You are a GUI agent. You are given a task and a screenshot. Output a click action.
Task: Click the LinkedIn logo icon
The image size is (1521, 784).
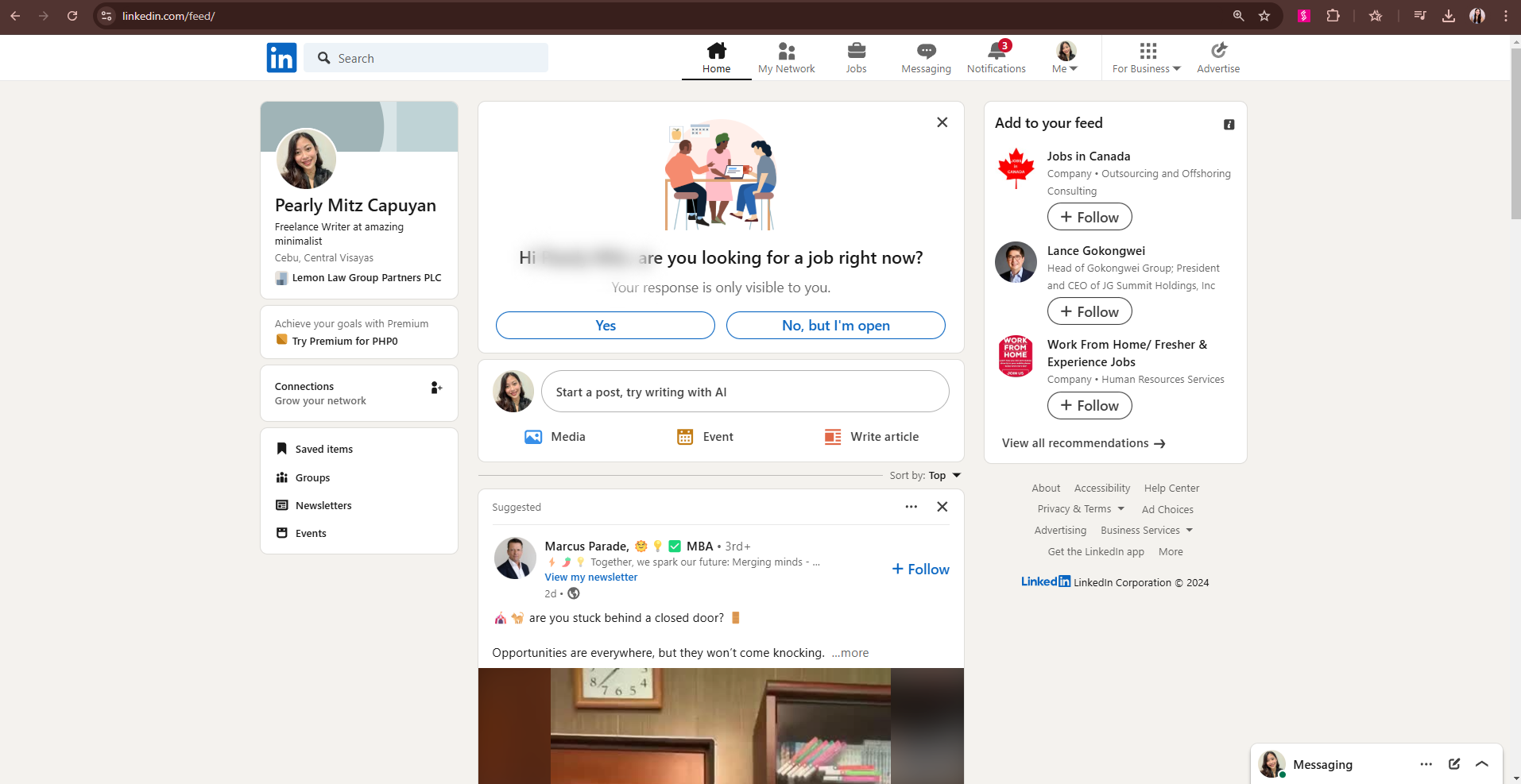click(281, 58)
